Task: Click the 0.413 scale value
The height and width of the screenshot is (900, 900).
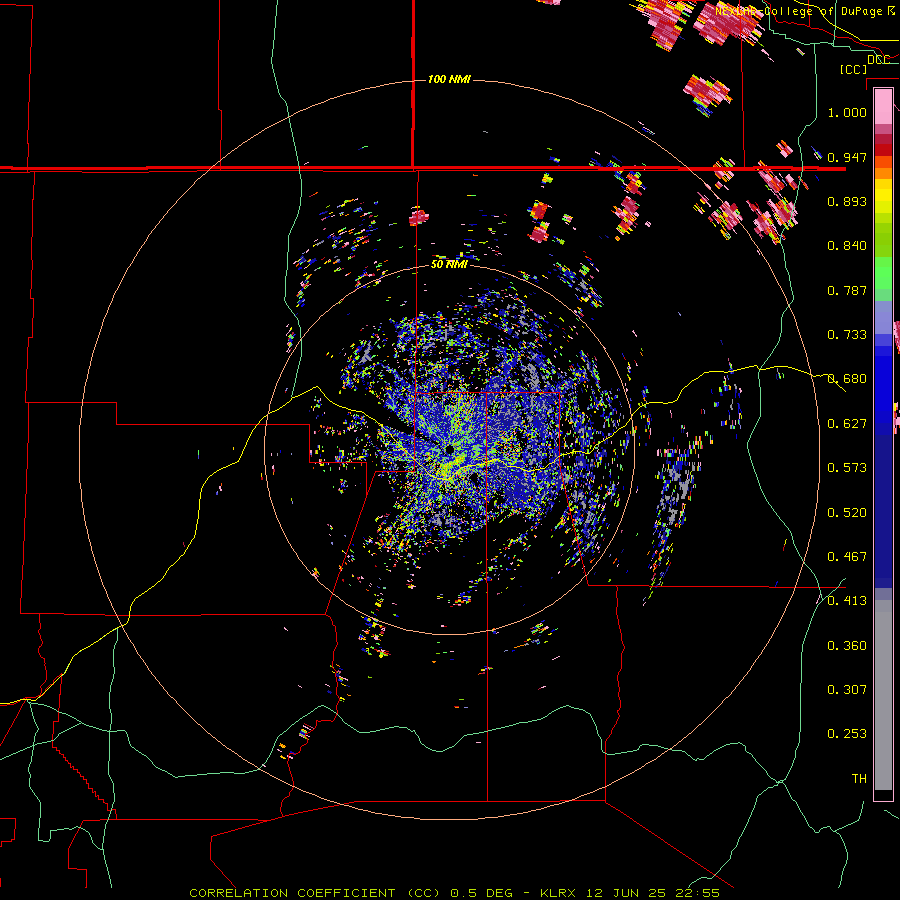Action: [847, 601]
